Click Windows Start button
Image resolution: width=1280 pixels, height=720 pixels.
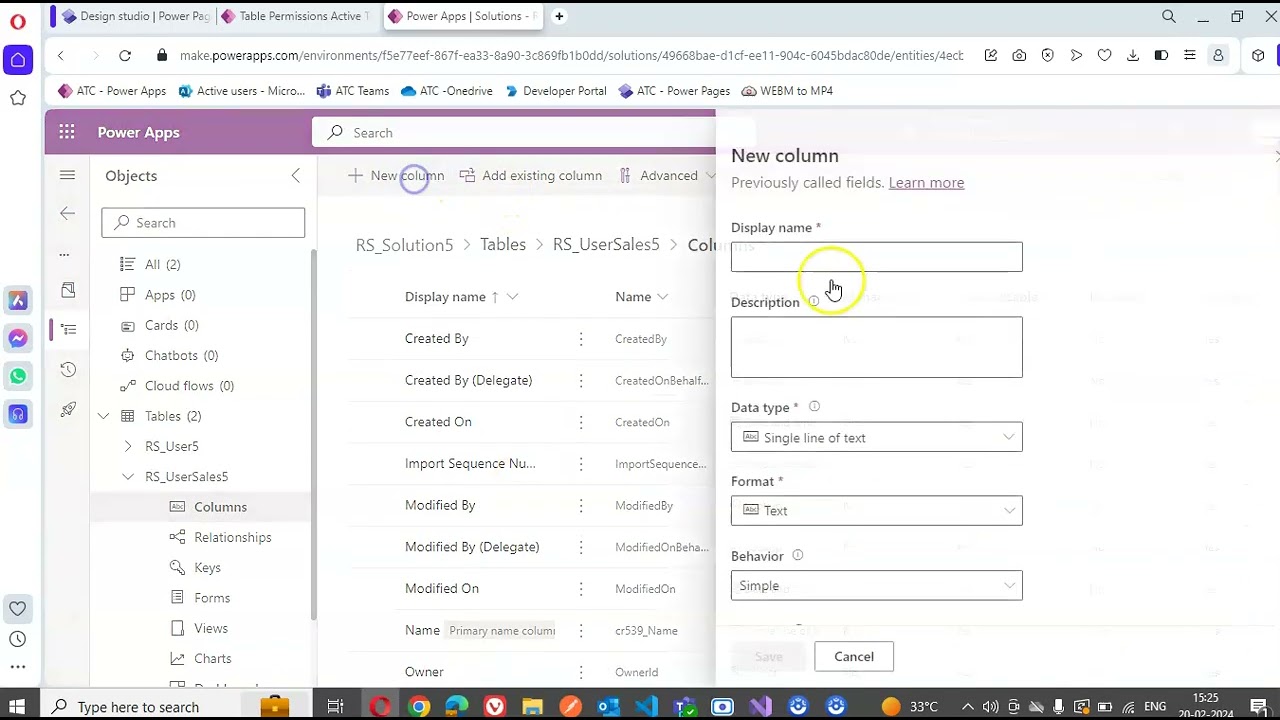[x=17, y=707]
